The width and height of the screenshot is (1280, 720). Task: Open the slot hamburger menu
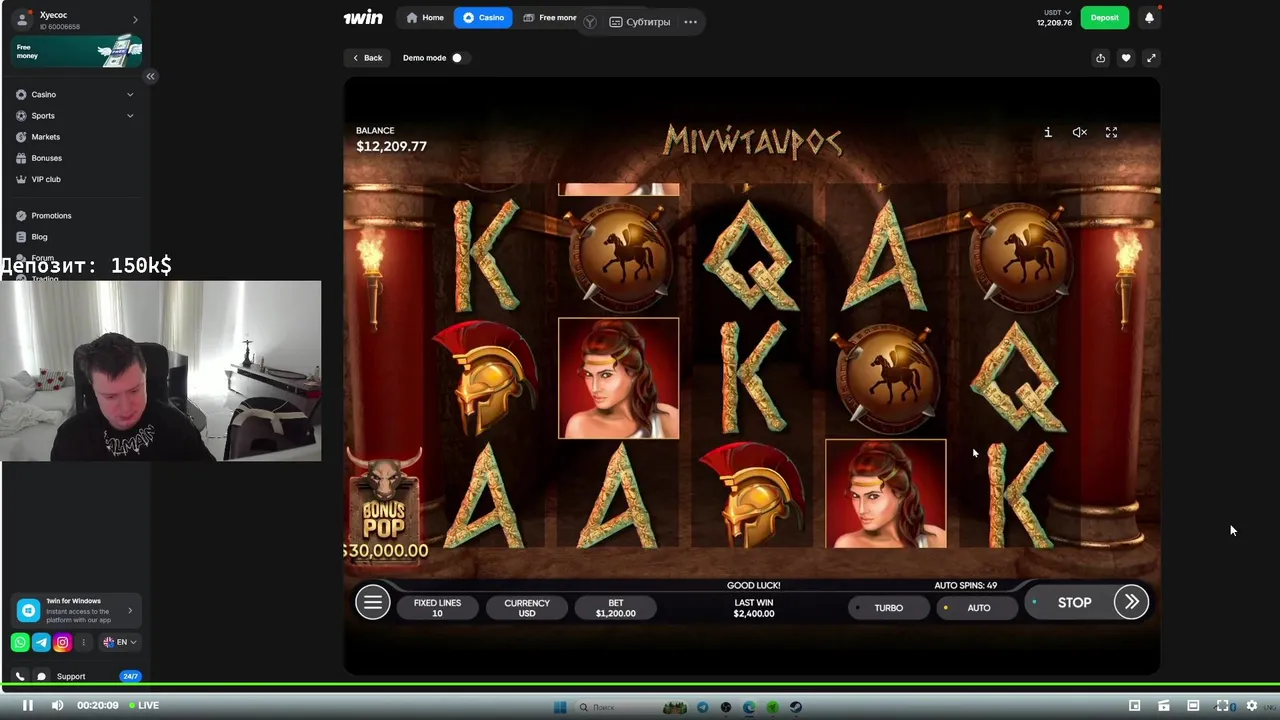(373, 602)
